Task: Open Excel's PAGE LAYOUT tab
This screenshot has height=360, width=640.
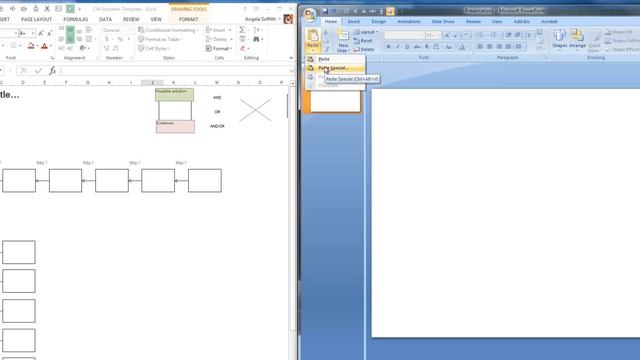Action: tap(36, 19)
